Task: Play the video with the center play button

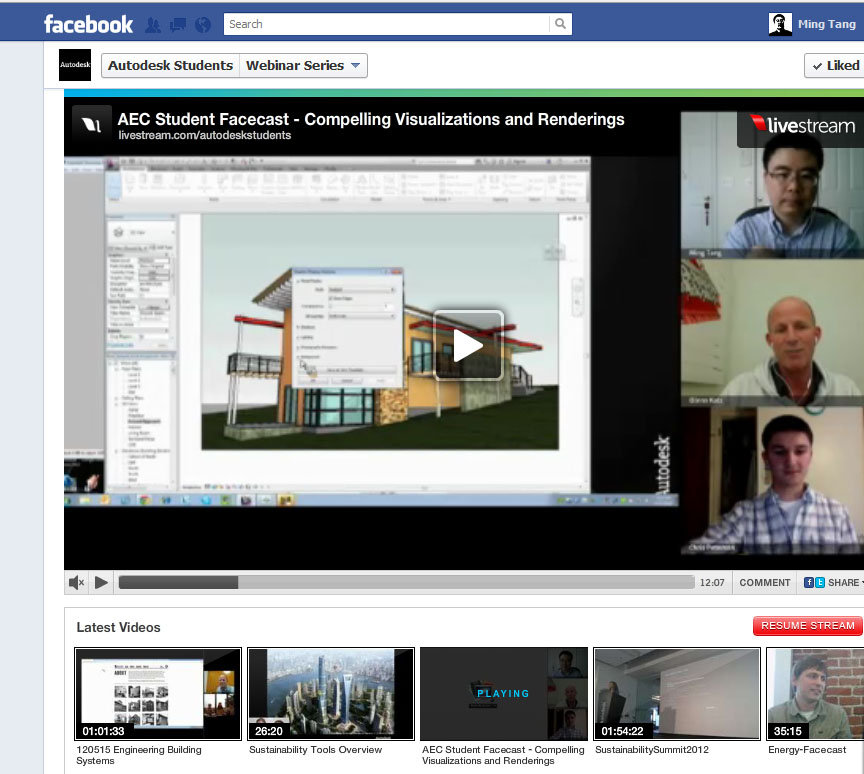Action: (x=468, y=345)
